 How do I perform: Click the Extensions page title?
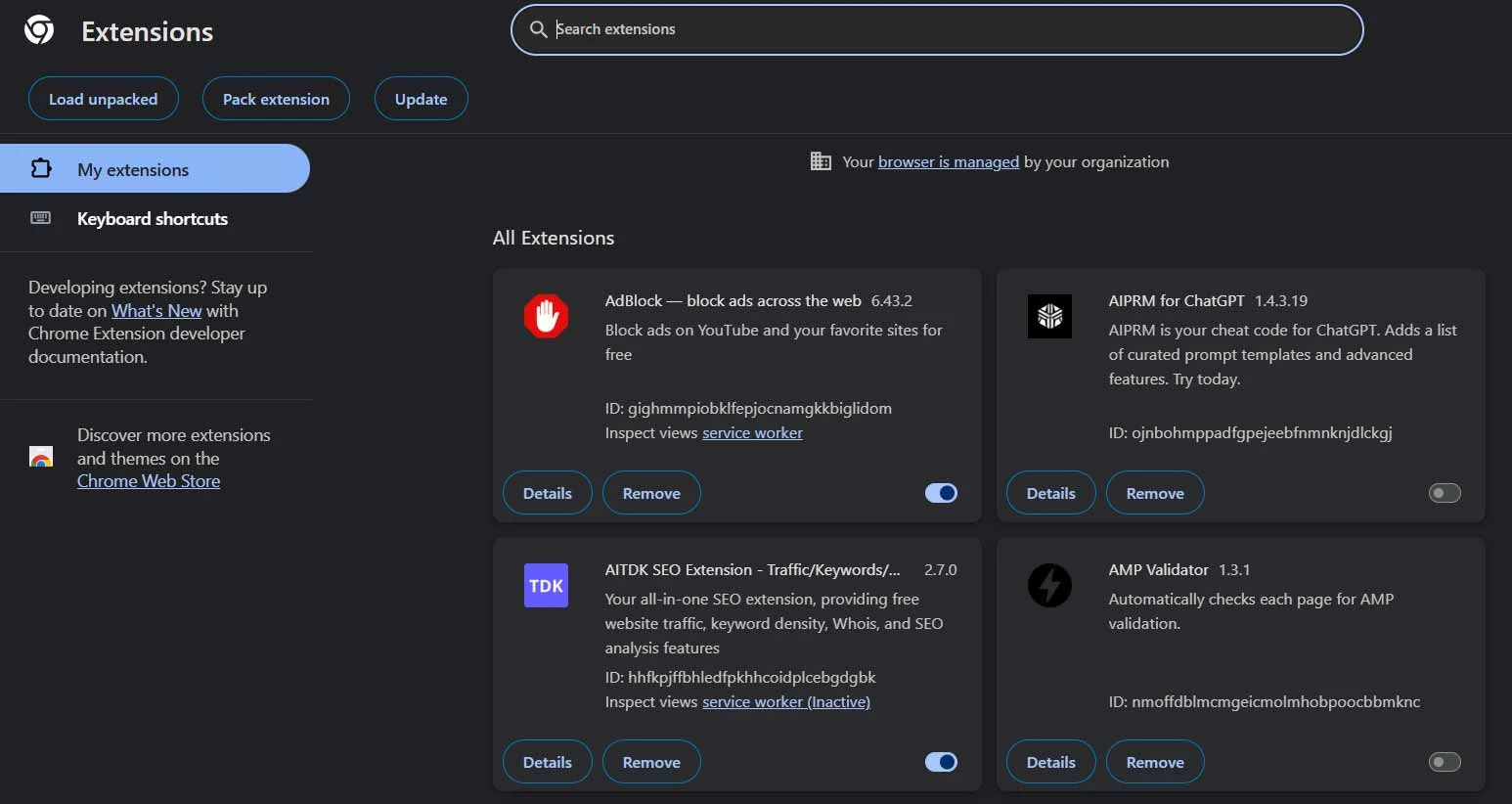coord(148,31)
